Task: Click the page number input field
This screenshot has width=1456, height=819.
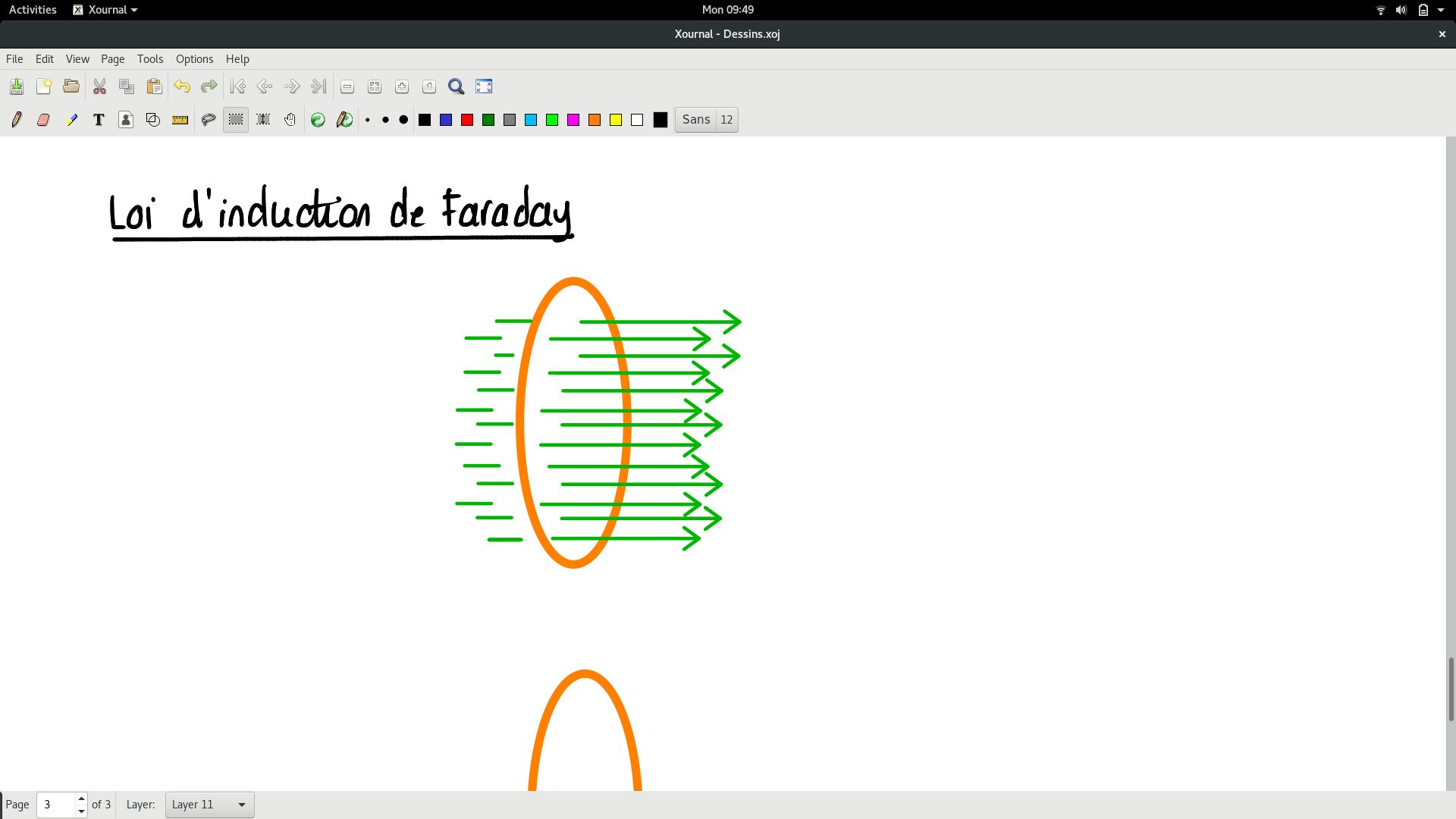Action: pyautogui.click(x=56, y=805)
